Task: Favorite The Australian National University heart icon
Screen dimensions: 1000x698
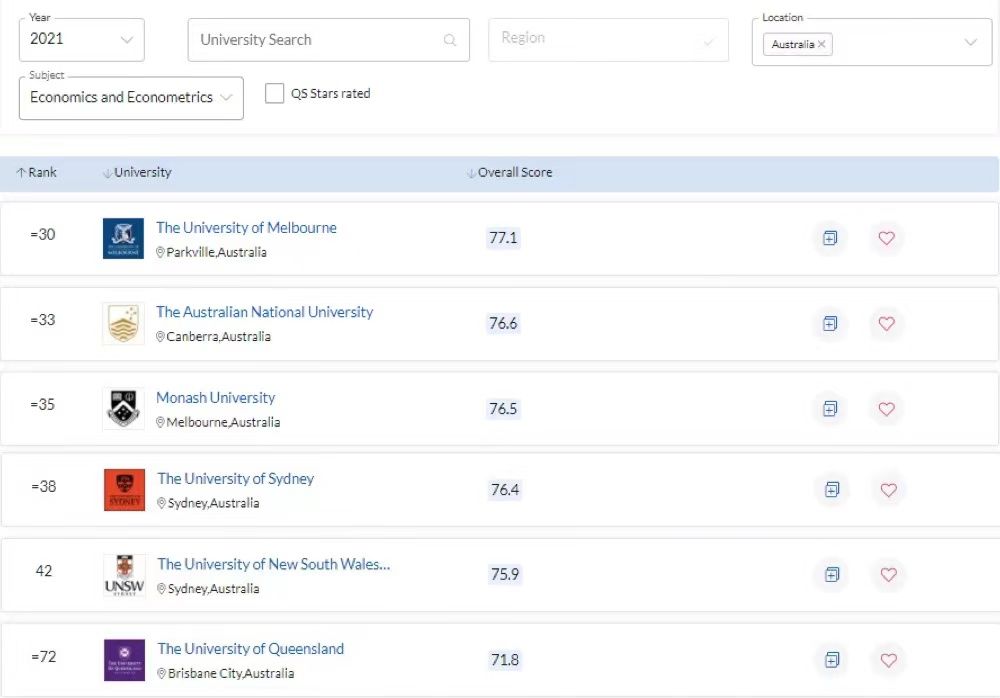Action: tap(886, 323)
